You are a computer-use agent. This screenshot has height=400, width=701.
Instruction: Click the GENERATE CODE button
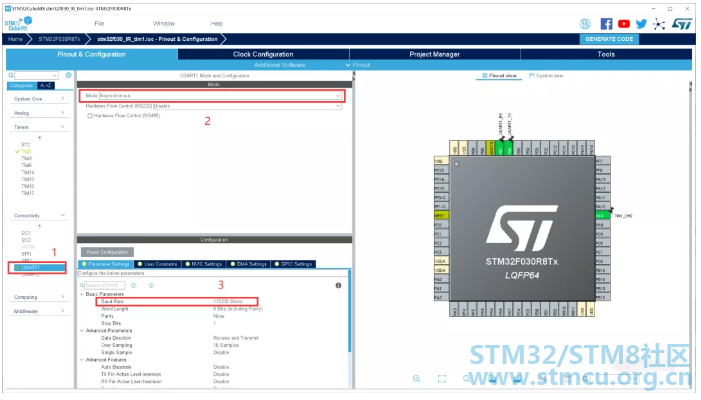[x=609, y=39]
